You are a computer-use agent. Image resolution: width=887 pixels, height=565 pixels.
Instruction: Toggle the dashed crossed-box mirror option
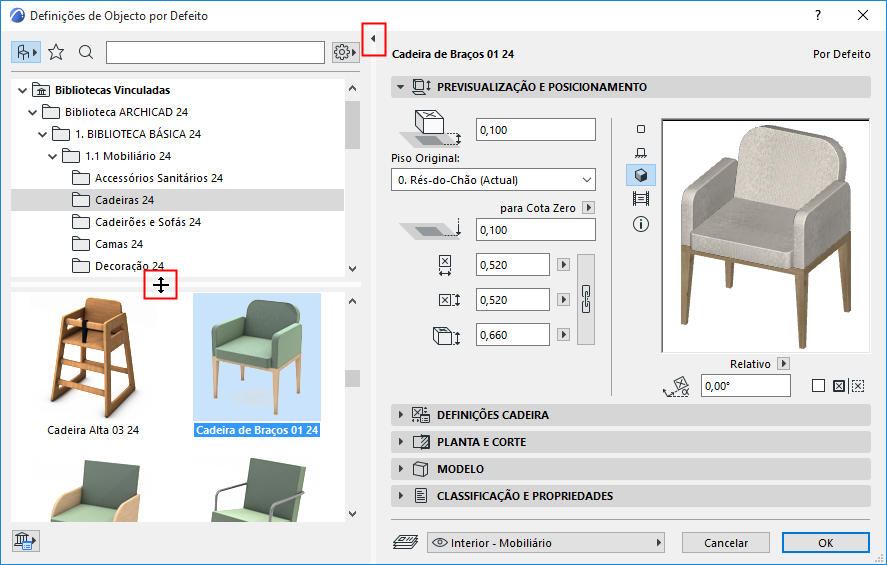coord(858,386)
